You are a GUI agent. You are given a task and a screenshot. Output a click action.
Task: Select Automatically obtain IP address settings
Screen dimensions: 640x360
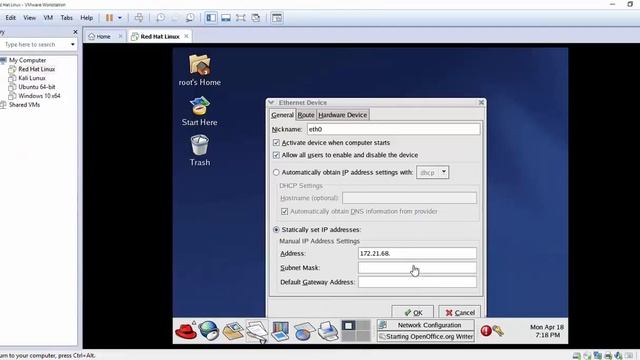pyautogui.click(x=276, y=172)
